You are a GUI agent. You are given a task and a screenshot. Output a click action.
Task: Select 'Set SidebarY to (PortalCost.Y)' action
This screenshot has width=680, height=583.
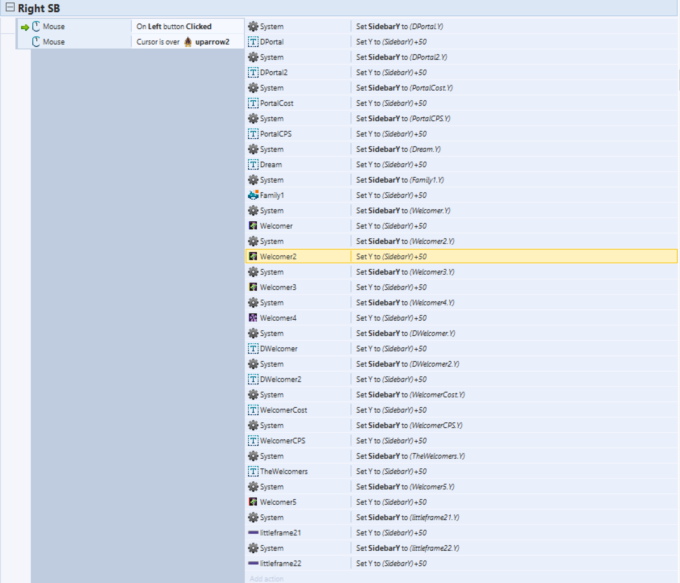(x=404, y=88)
